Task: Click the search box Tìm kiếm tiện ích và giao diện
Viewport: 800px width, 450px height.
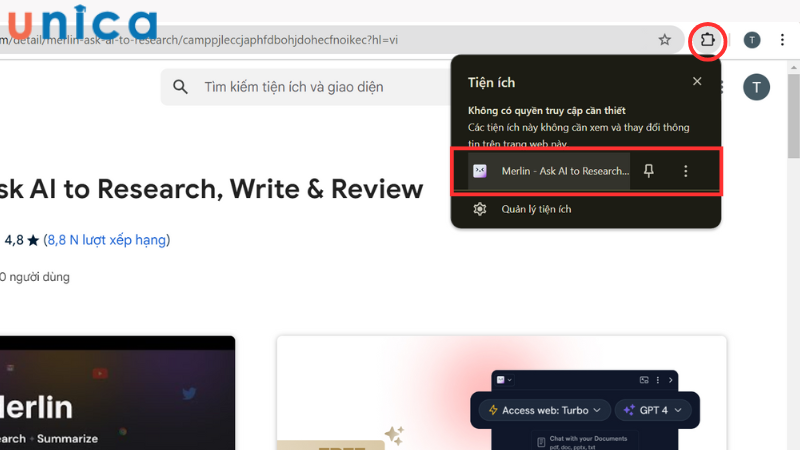Action: [x=306, y=87]
